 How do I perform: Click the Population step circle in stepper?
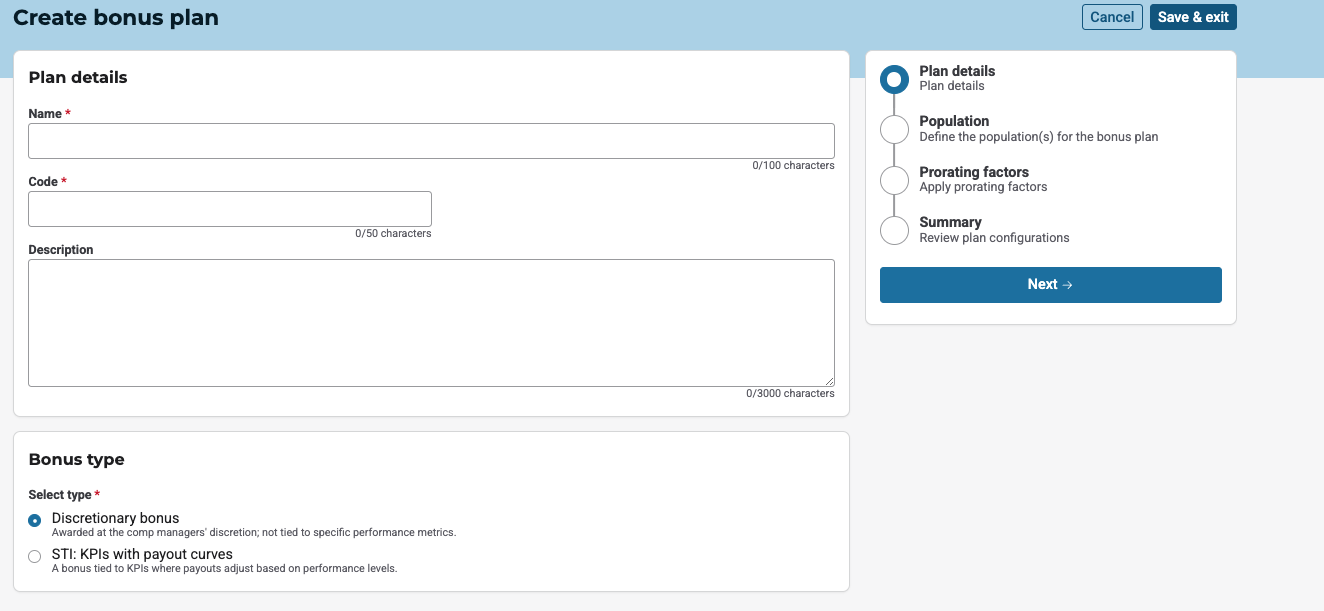point(894,129)
